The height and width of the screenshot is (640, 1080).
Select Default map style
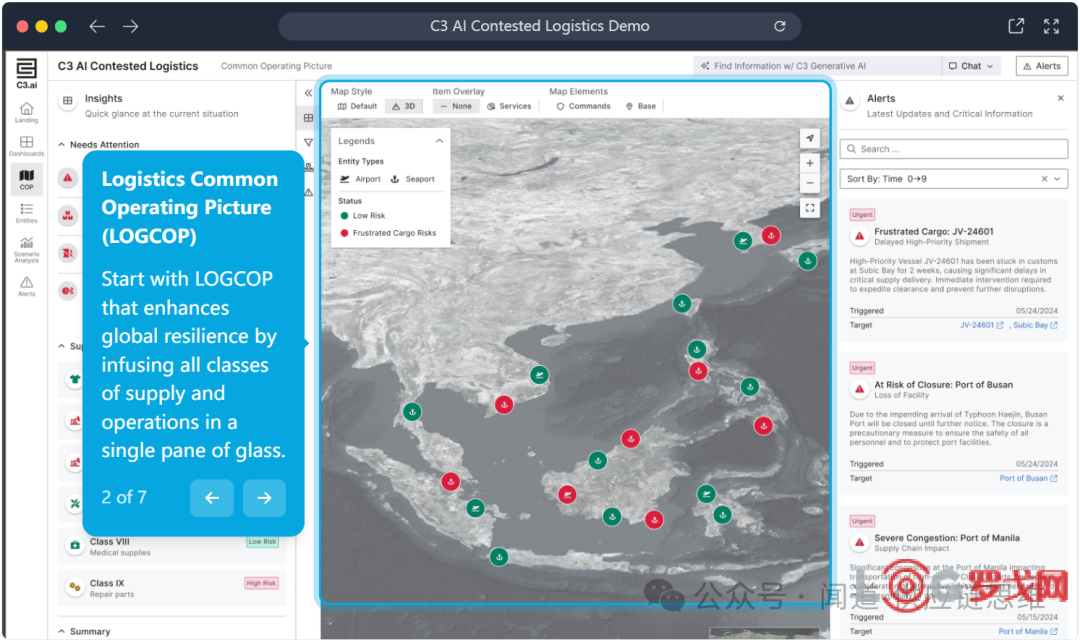[x=357, y=106]
